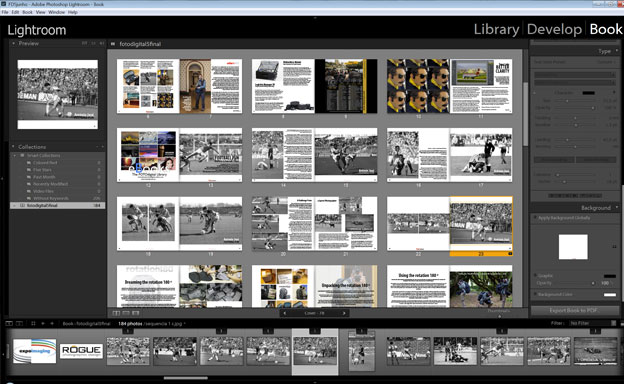Viewport: 624px width, 384px height.
Task: Open the Book menu
Action: click(x=27, y=12)
